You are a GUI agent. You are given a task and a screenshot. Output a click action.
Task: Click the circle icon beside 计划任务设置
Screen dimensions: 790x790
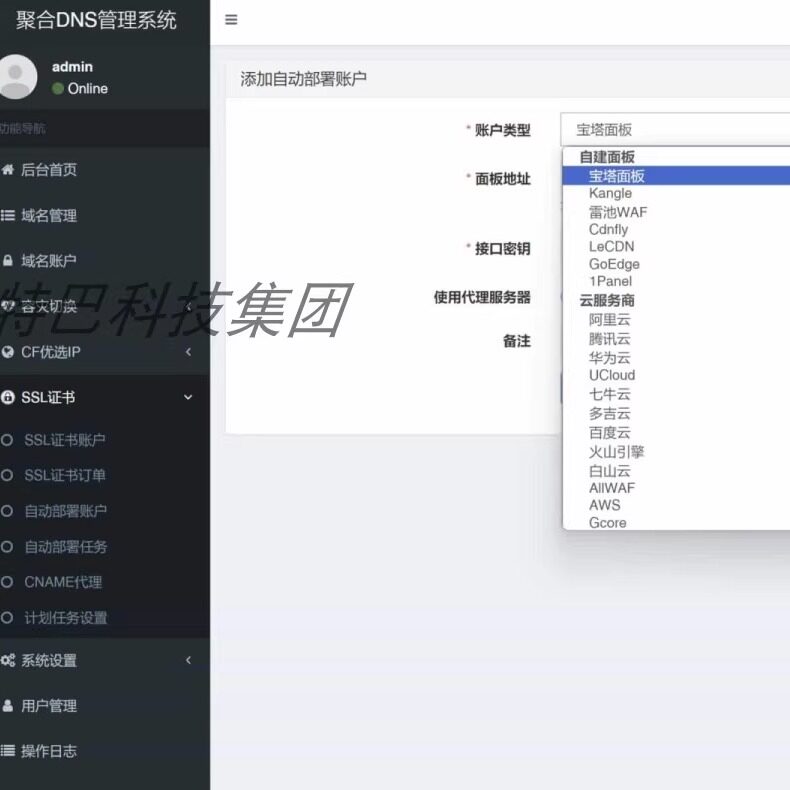(x=7, y=618)
